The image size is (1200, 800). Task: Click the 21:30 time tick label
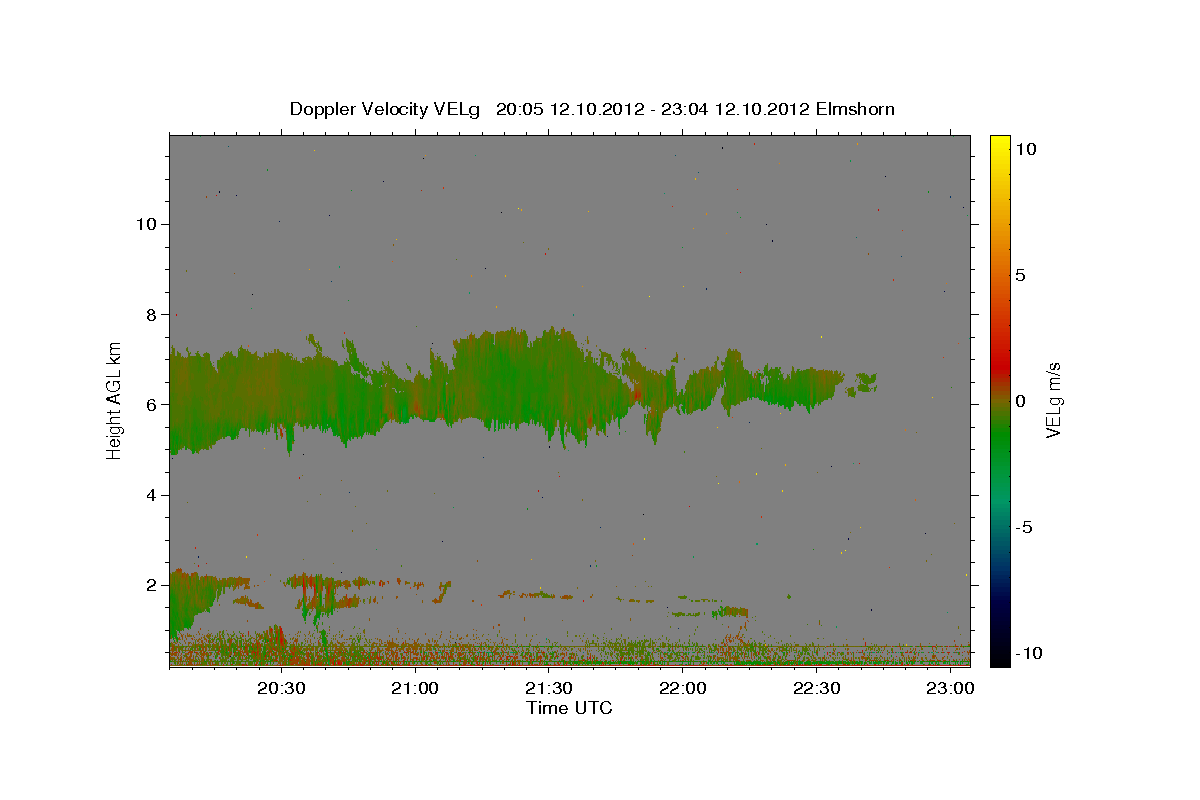pos(549,688)
